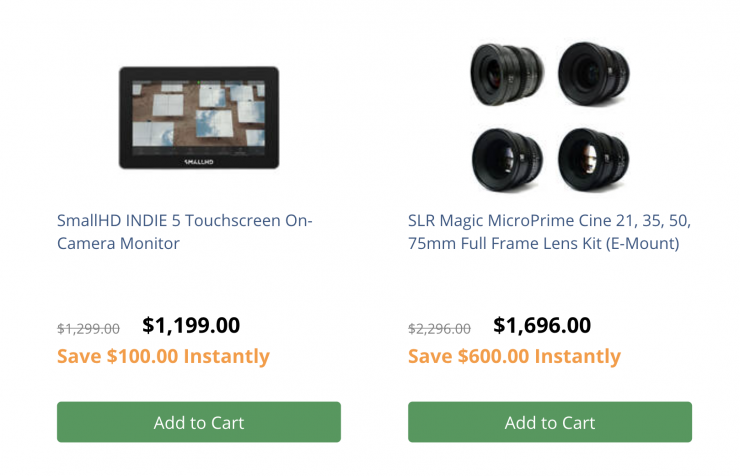Click the crossed-out $2,296.00 original price

(x=439, y=328)
